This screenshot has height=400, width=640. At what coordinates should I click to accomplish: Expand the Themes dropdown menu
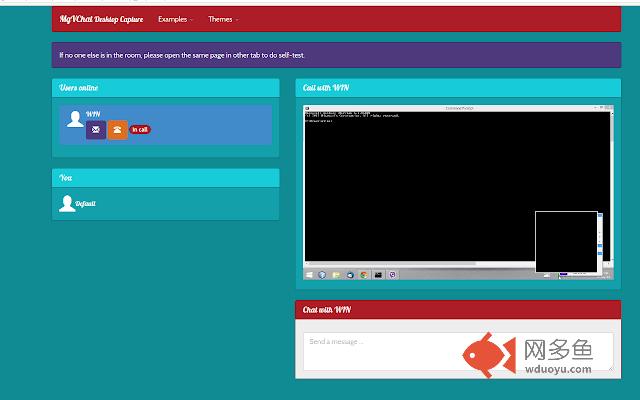click(223, 19)
